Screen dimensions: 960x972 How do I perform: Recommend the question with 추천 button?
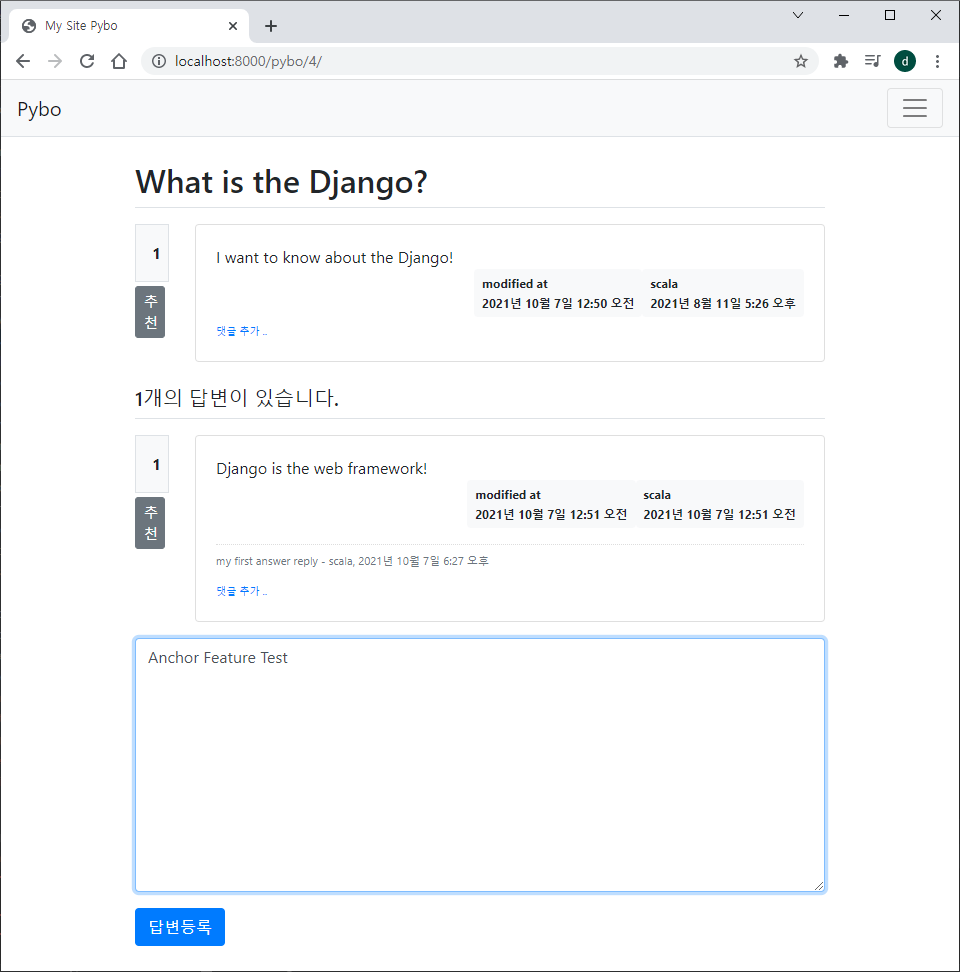coord(150,312)
